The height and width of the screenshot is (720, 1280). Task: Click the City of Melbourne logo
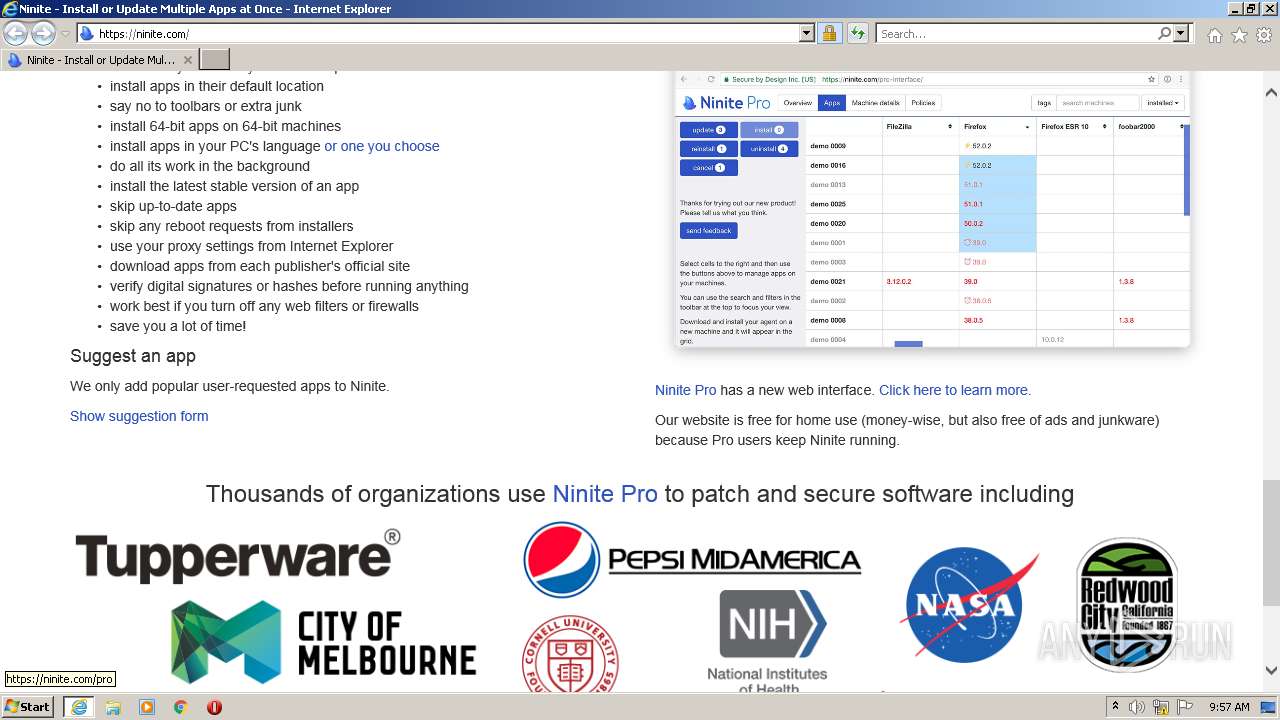click(x=323, y=643)
